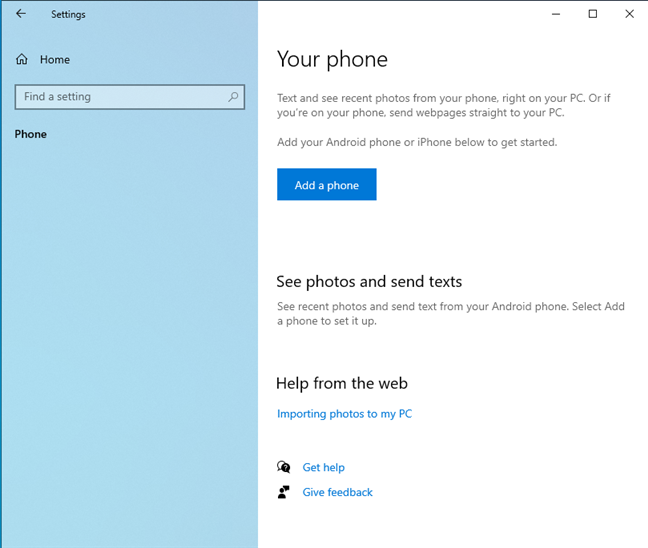Click the Get help chat icon
Image resolution: width=648 pixels, height=548 pixels.
tap(284, 467)
